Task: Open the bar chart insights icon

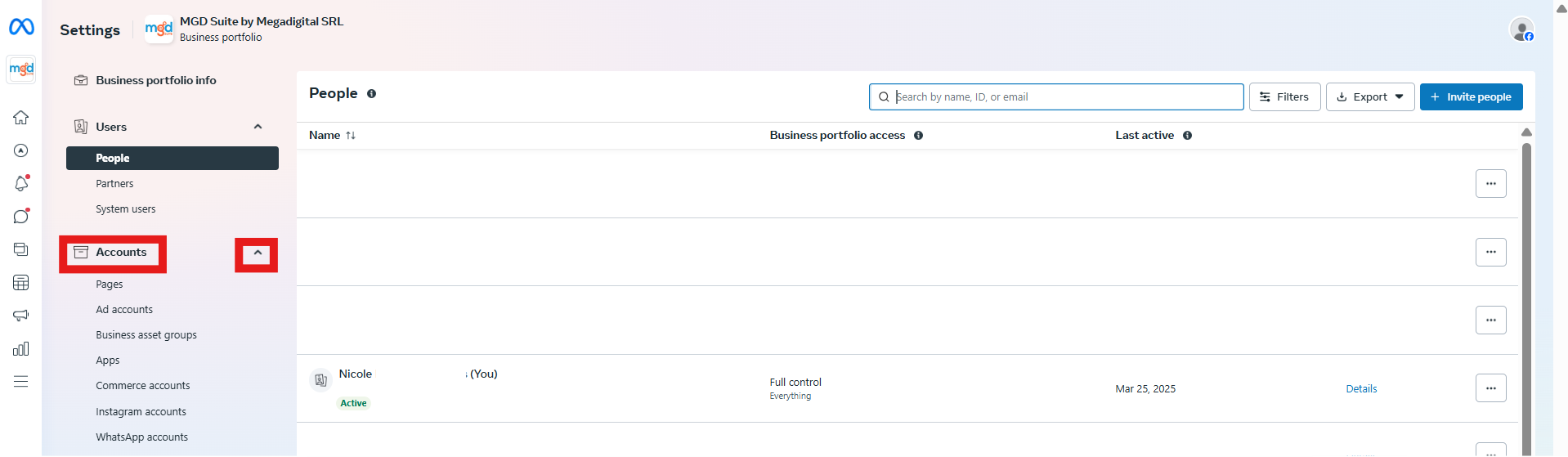Action: point(21,349)
